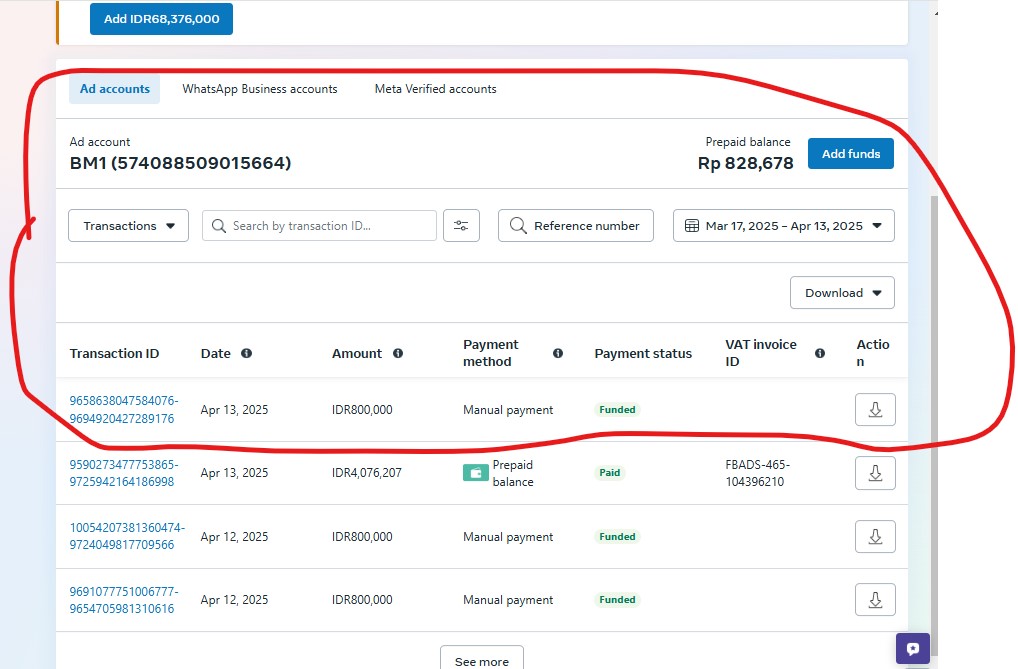Click the filter settings icon beside search
Image resolution: width=1018 pixels, height=669 pixels.
coord(461,226)
